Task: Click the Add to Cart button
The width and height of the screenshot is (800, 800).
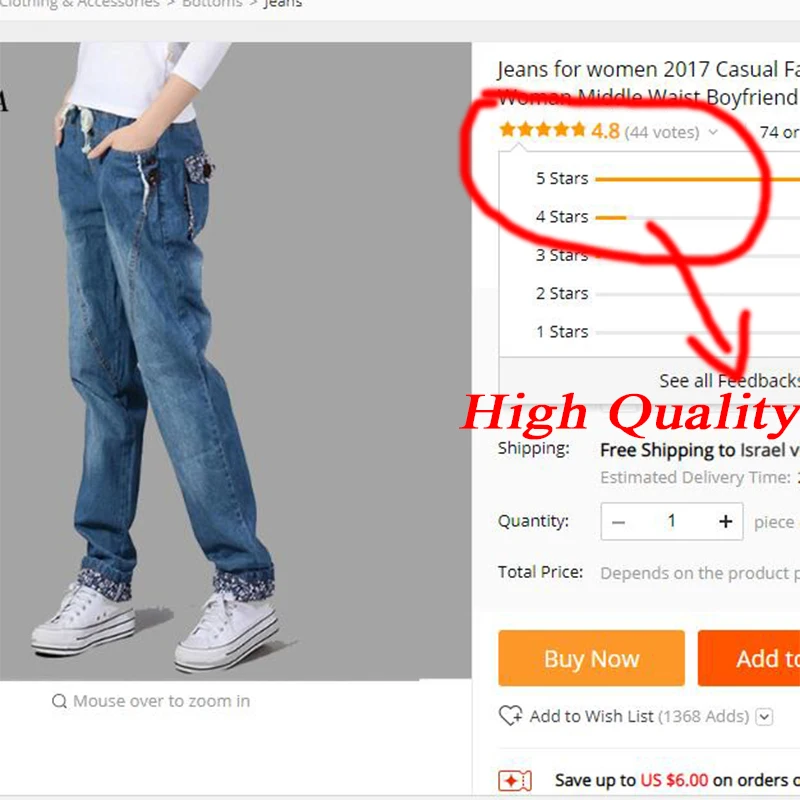Action: click(748, 658)
